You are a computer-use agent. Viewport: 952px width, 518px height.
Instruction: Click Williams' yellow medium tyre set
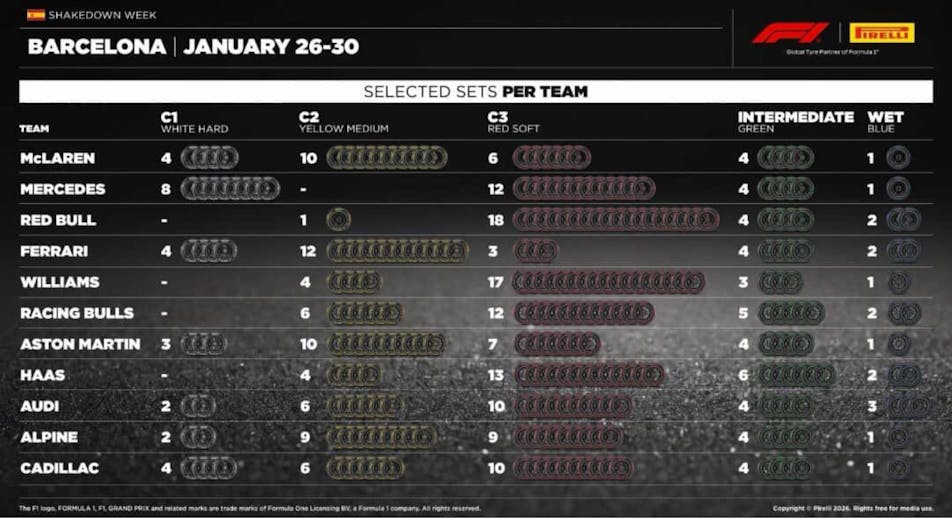(x=354, y=282)
